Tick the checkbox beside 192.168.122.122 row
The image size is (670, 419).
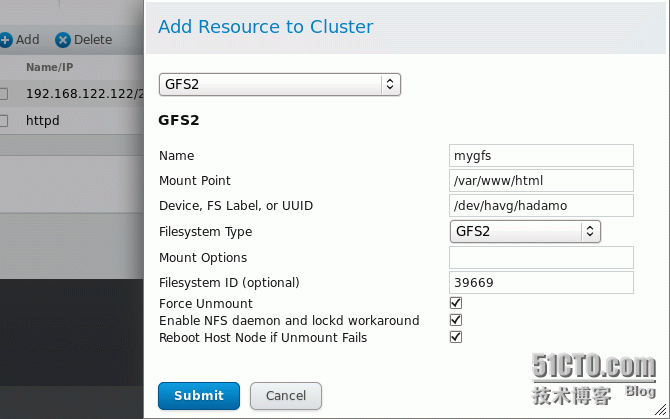pos(3,94)
